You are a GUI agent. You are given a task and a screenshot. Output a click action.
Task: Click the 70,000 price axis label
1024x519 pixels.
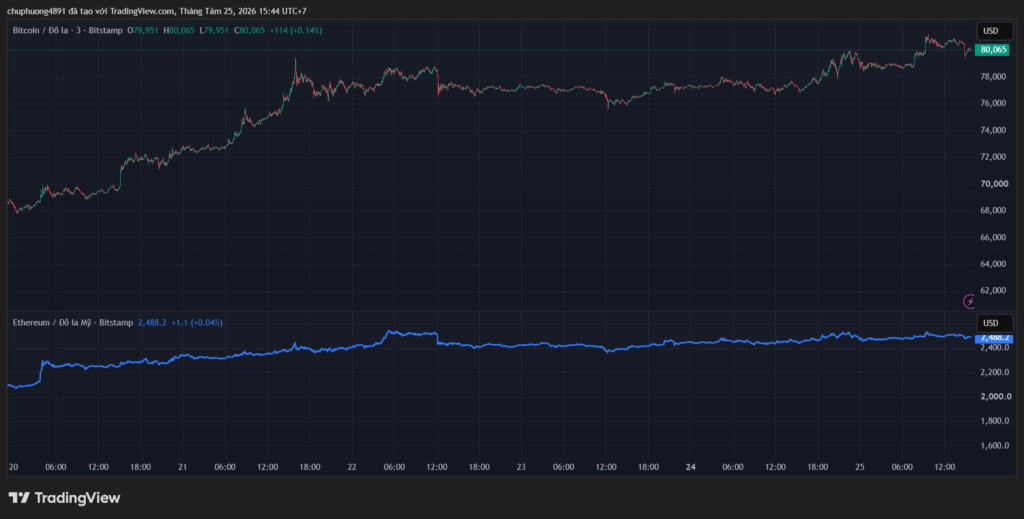click(994, 183)
